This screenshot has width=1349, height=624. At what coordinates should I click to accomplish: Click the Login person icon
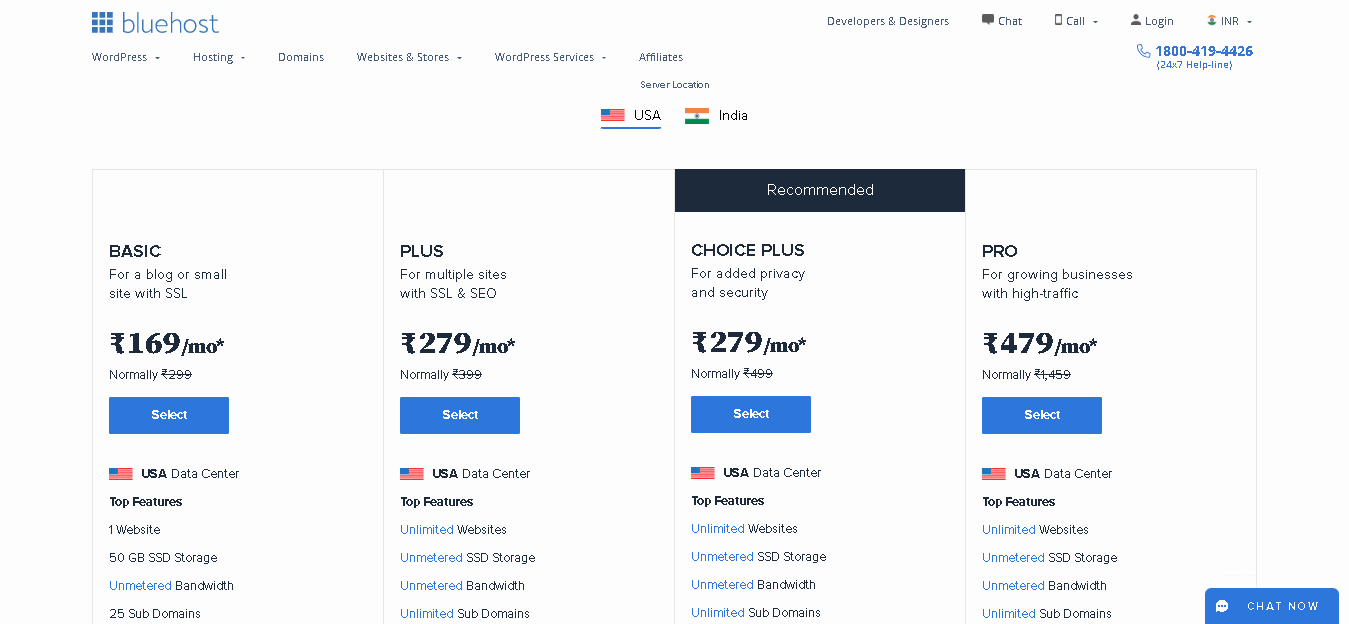1136,20
